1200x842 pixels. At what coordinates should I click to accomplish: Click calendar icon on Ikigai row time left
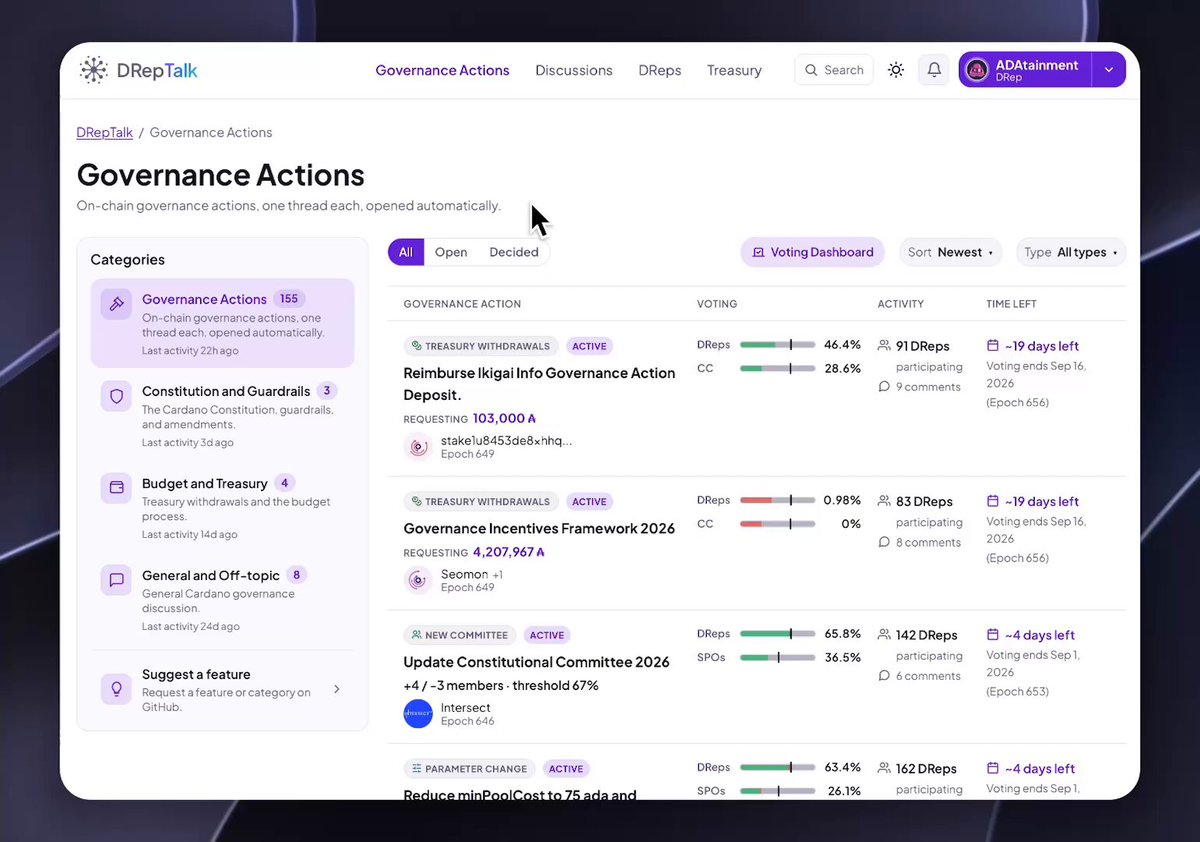click(993, 346)
